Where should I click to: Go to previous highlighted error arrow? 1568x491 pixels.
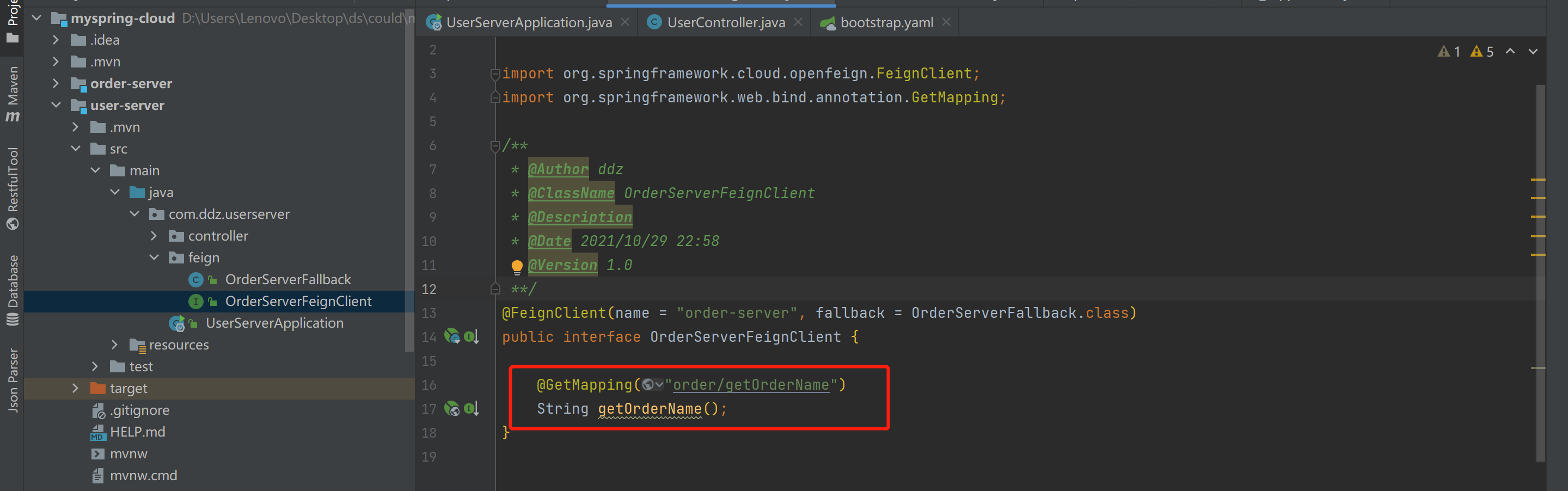click(1510, 52)
